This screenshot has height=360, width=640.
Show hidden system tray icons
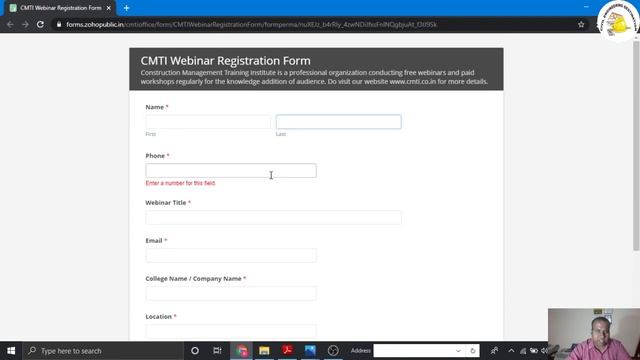tap(511, 351)
